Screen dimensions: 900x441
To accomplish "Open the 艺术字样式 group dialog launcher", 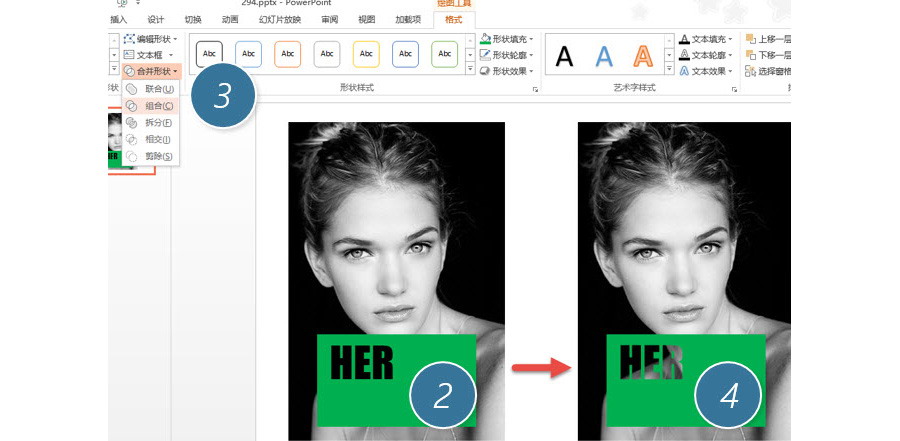I will click(734, 90).
